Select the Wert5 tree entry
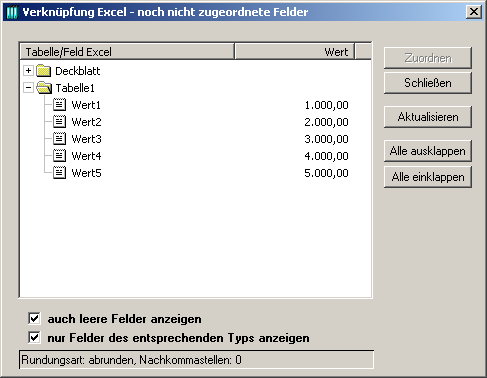The image size is (487, 378). [x=86, y=173]
